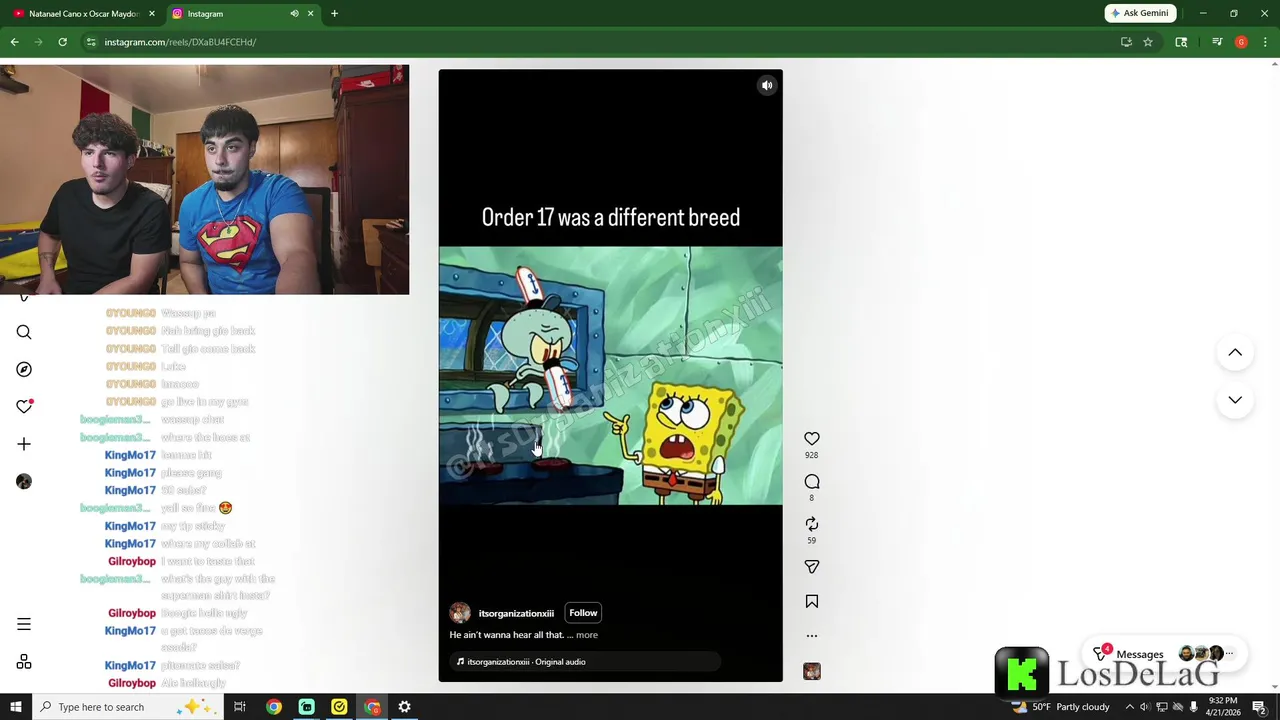
Task: Open the Chrome three-dot menu
Action: (1265, 42)
